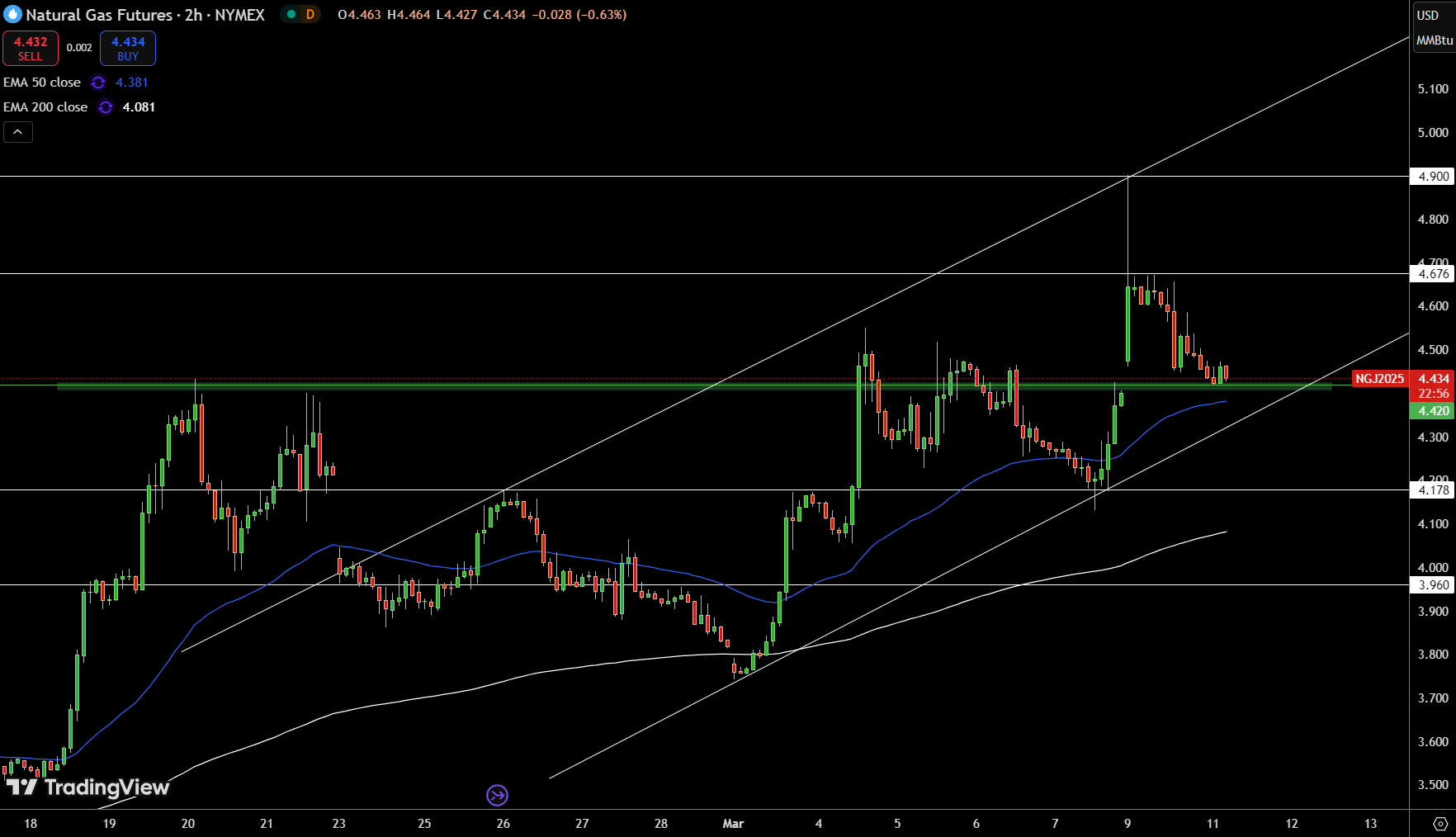Select the EMA 200 close indicator legend
The height and width of the screenshot is (837, 1456).
pos(45,107)
